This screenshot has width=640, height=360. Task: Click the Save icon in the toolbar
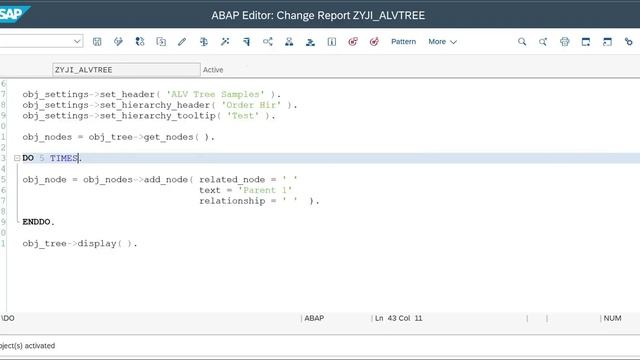coord(97,42)
